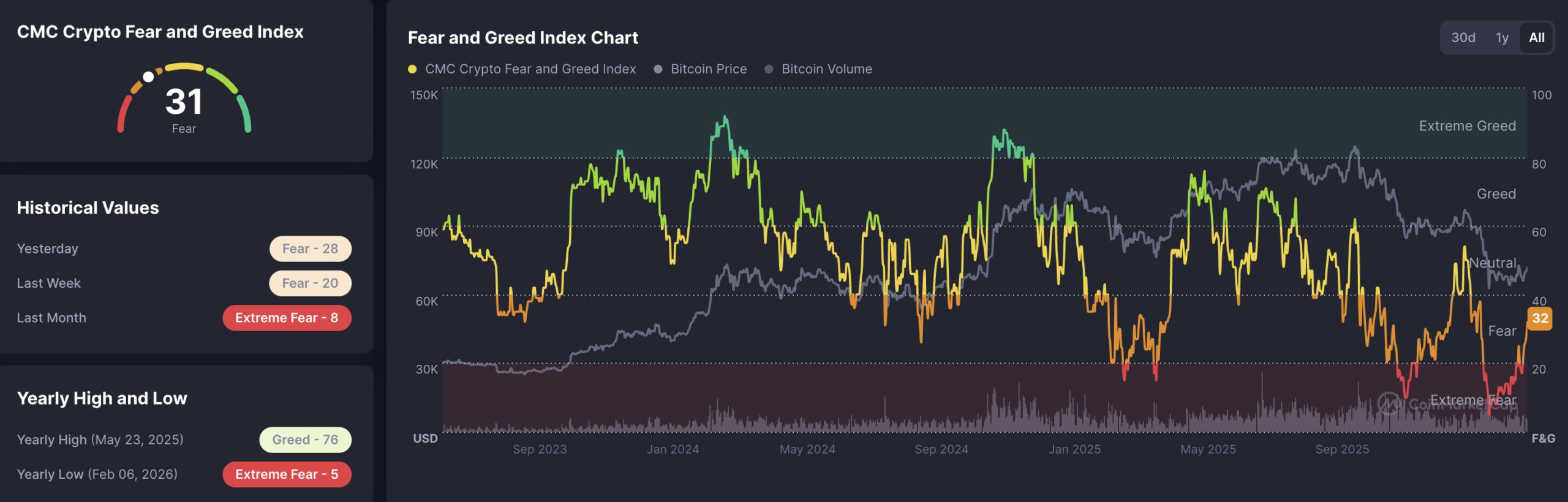Click the gray dot beside Bitcoin Volume
This screenshot has width=1568, height=502.
pos(769,69)
